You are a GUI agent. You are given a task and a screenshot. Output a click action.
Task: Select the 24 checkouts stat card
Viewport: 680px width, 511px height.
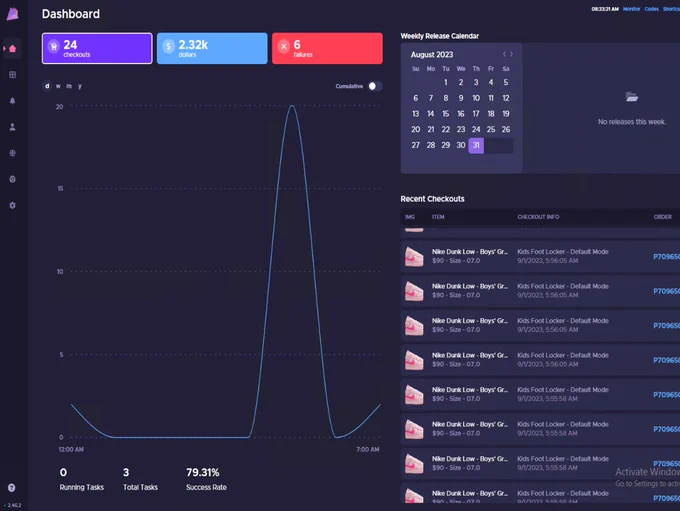[x=97, y=48]
